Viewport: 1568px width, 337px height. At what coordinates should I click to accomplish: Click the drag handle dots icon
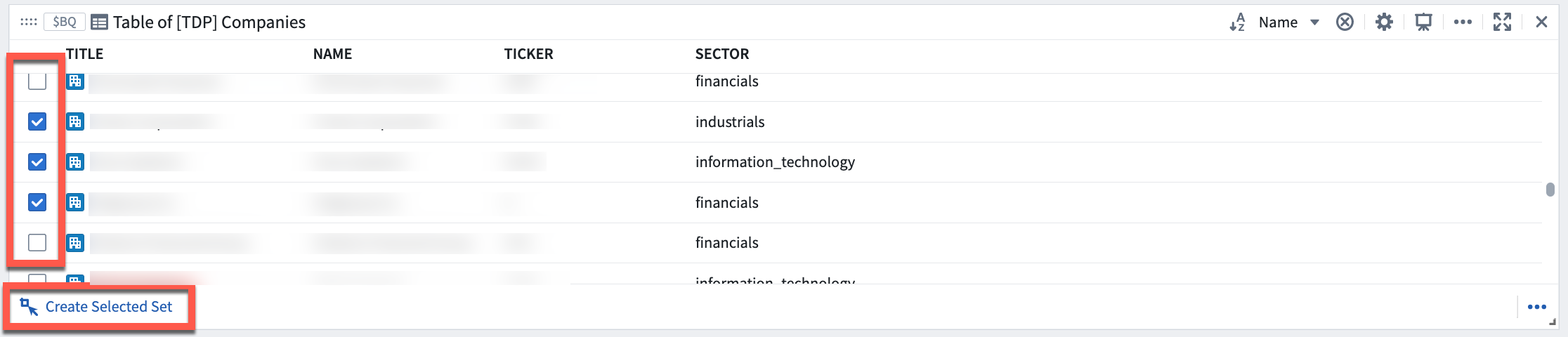(x=29, y=22)
